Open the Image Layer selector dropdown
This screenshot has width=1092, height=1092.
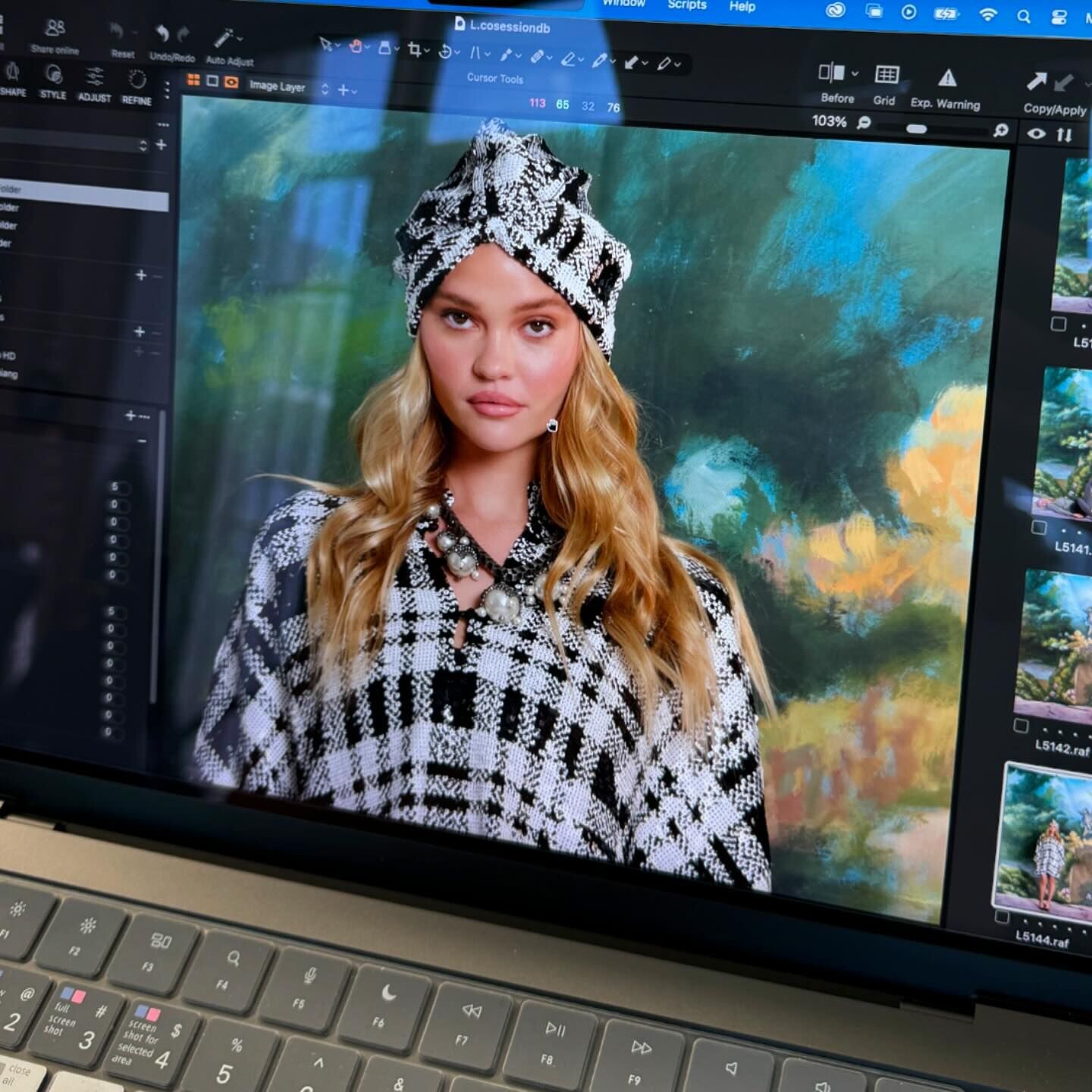click(x=289, y=87)
